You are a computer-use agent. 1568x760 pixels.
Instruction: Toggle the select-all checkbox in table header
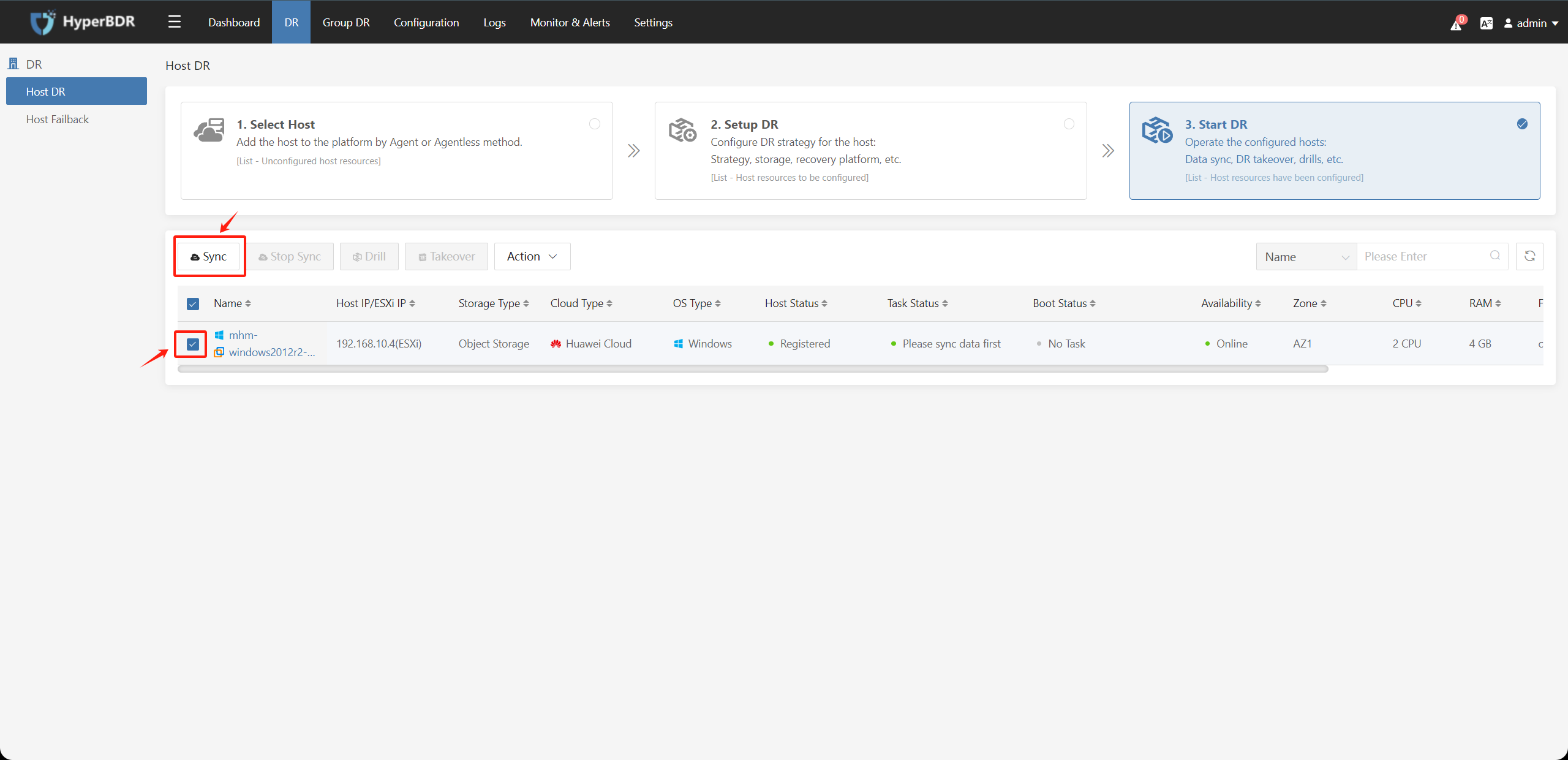click(192, 303)
